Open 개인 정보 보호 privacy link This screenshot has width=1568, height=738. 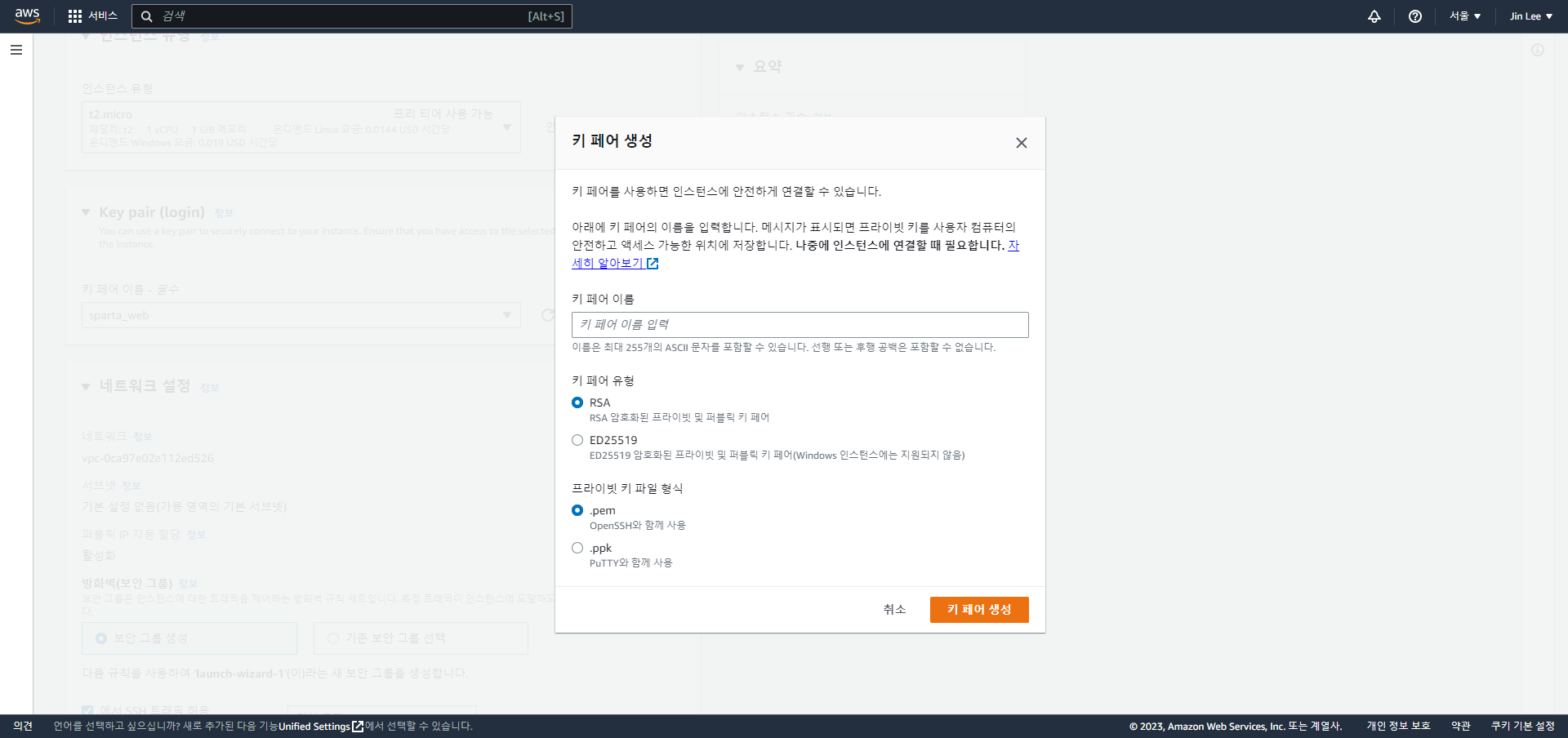click(1398, 727)
